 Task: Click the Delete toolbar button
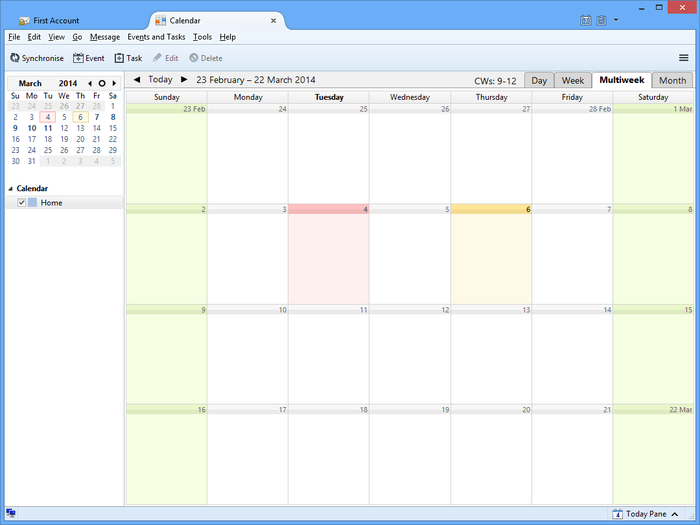point(206,58)
